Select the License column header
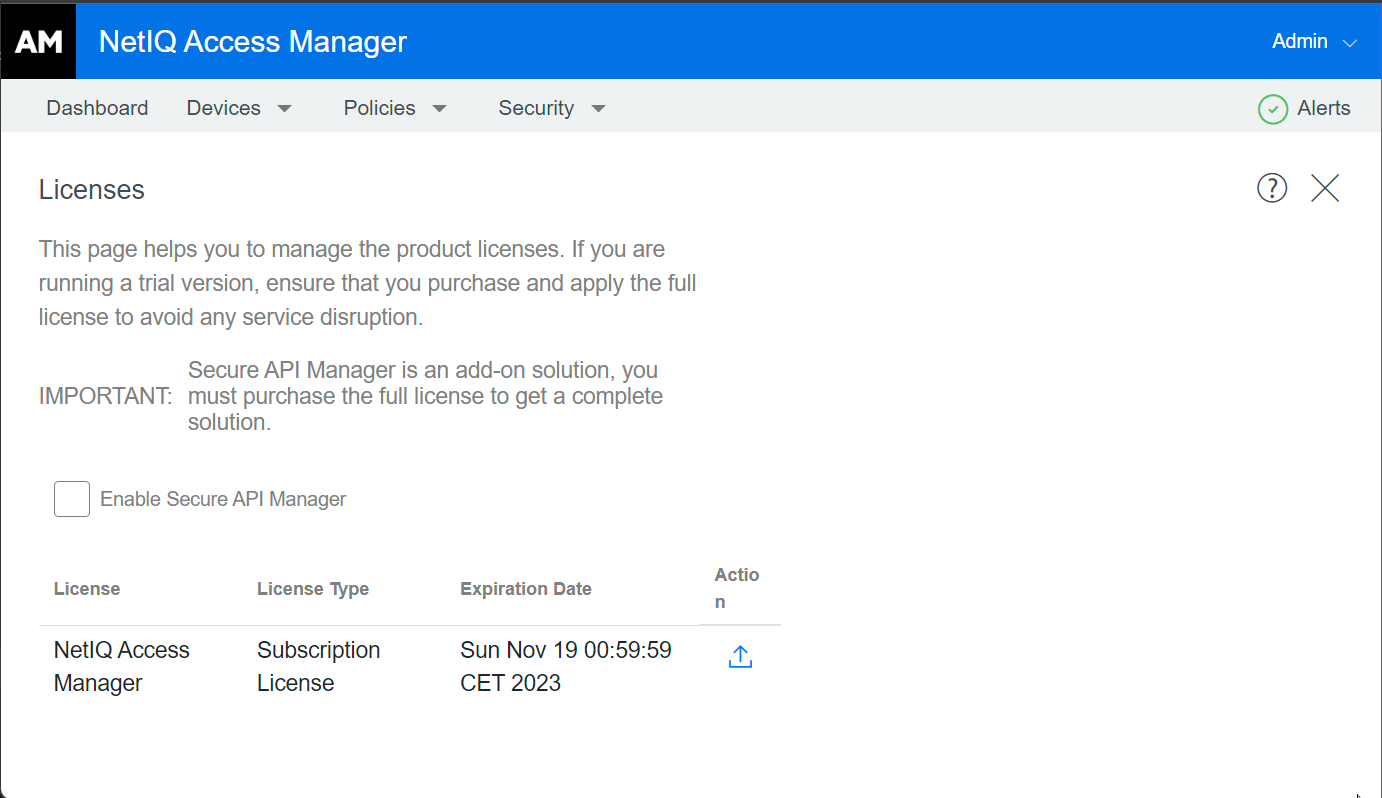The width and height of the screenshot is (1382, 798). tap(87, 588)
